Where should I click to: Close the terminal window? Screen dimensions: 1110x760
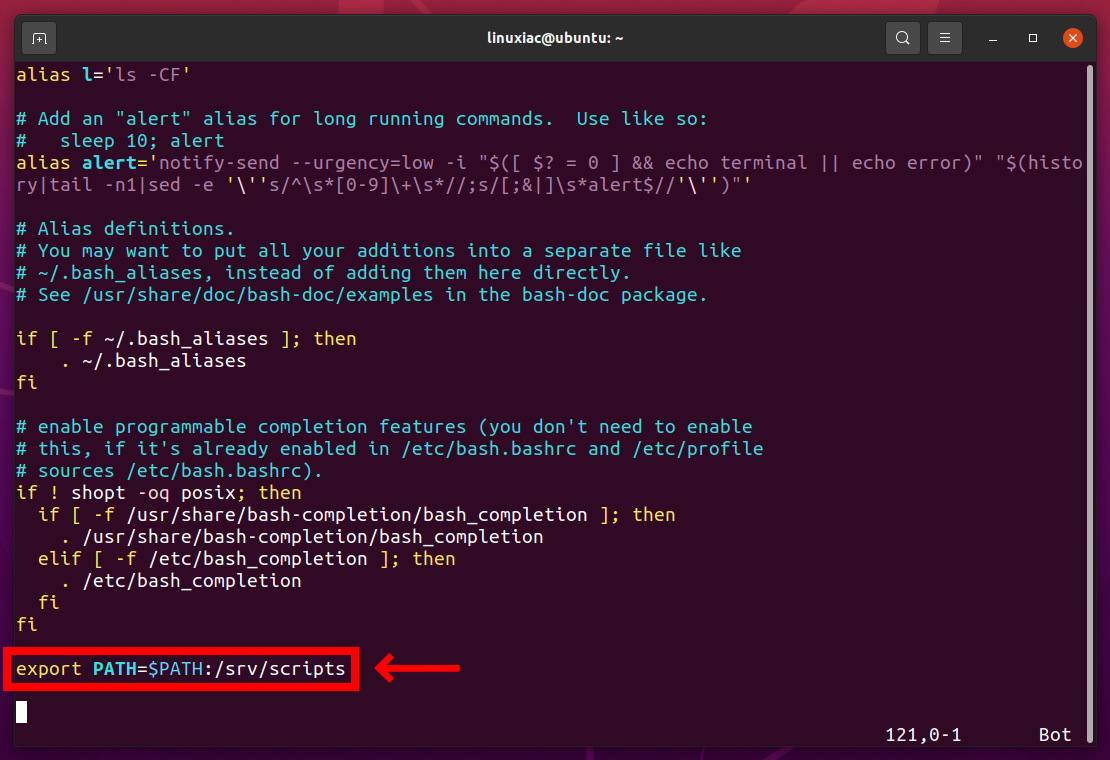tap(1072, 39)
